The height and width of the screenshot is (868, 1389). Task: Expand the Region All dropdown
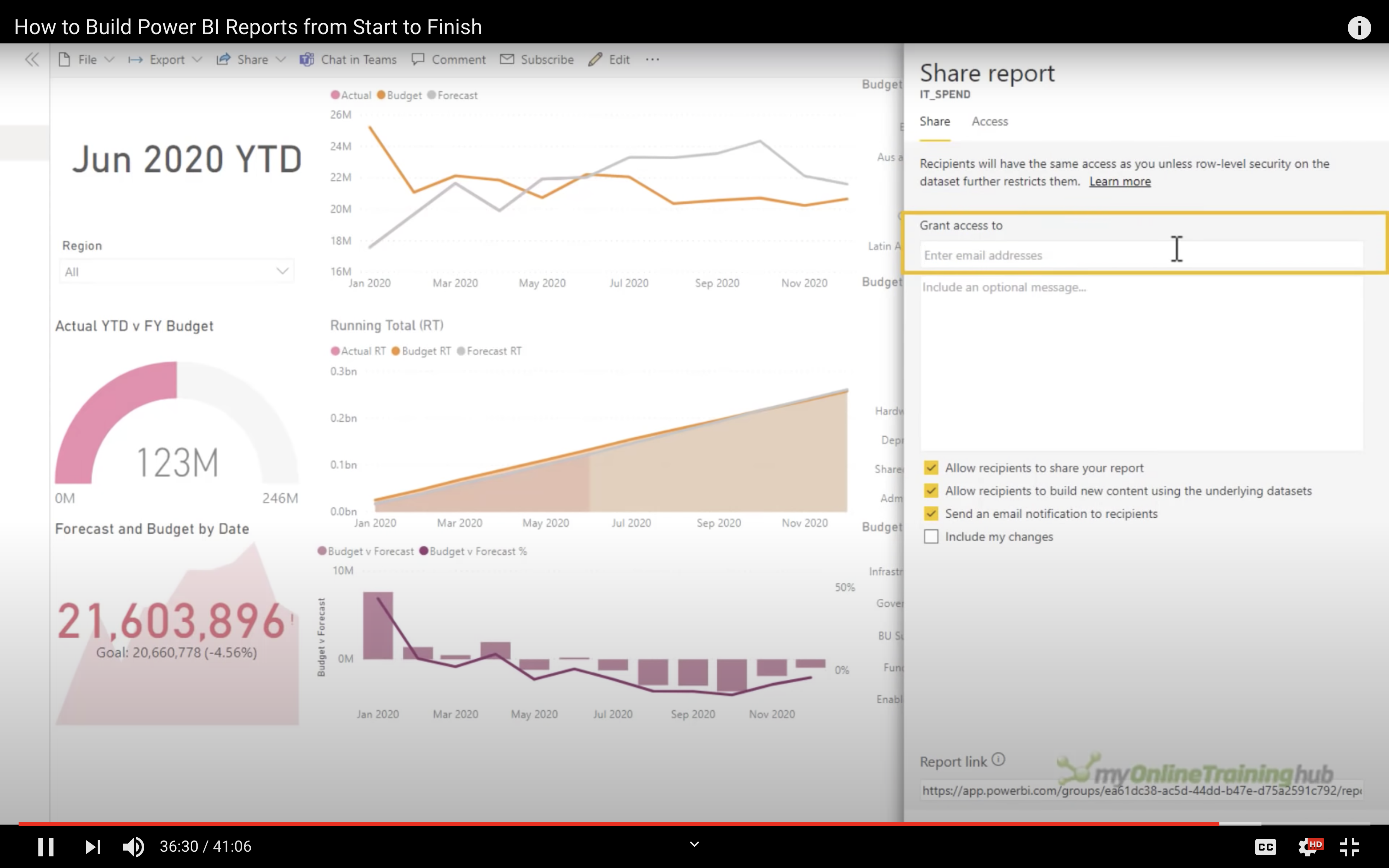282,272
